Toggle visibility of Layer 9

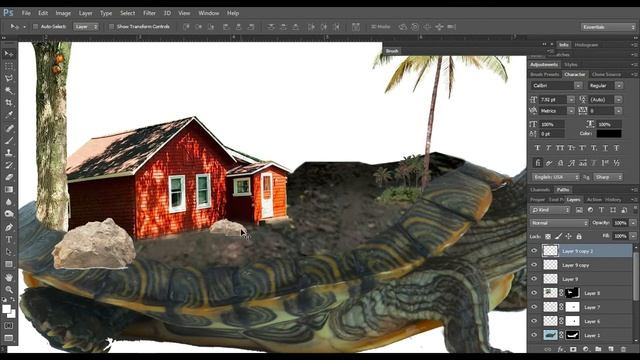[534, 279]
